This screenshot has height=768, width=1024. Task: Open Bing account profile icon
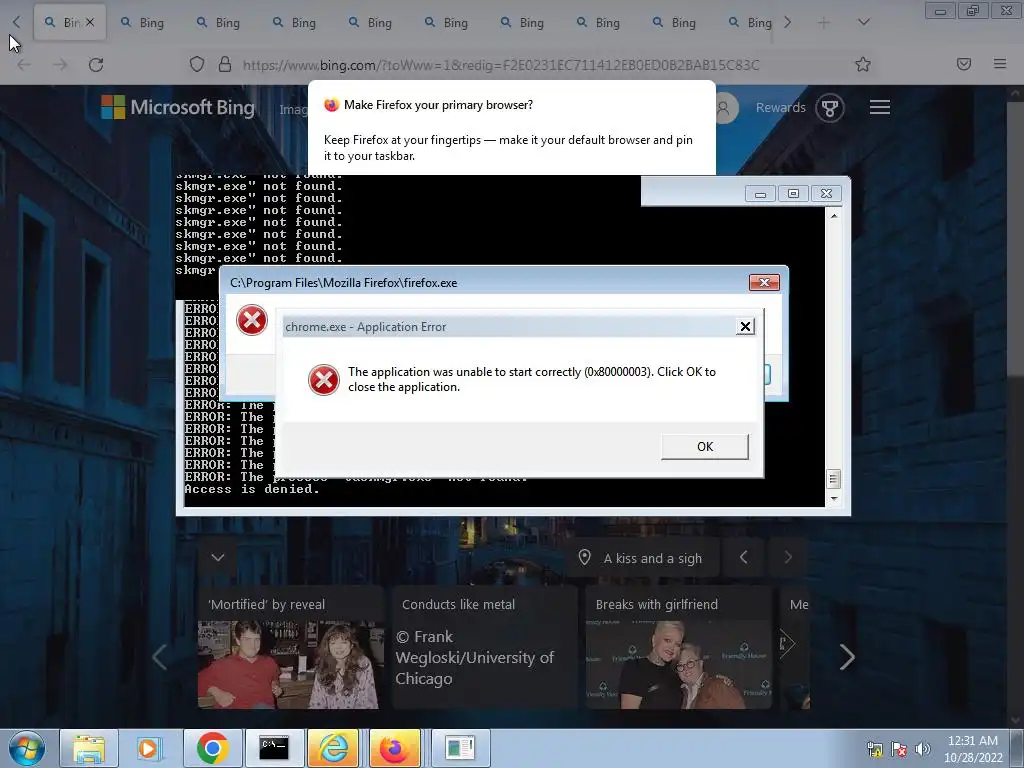(x=724, y=108)
